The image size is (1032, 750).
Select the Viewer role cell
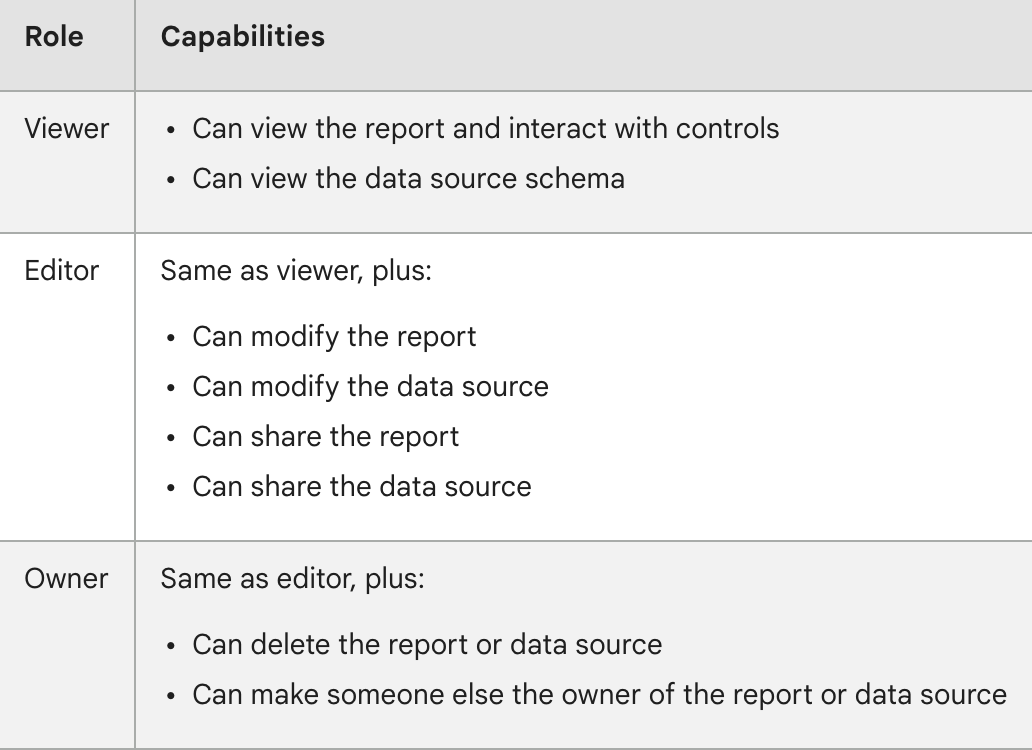pos(67,128)
